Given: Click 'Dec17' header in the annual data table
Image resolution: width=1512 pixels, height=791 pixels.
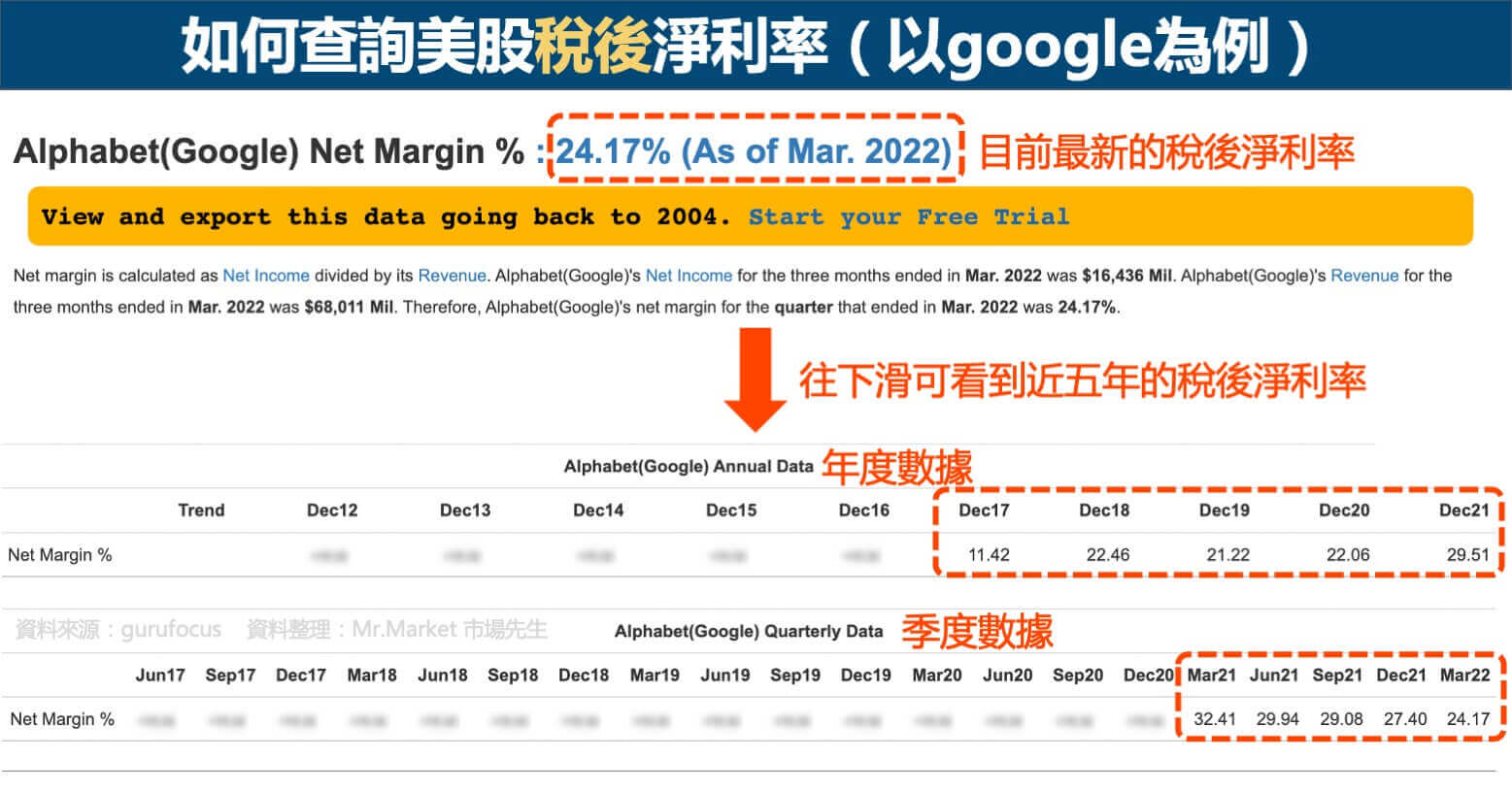Looking at the screenshot, I should point(984,511).
